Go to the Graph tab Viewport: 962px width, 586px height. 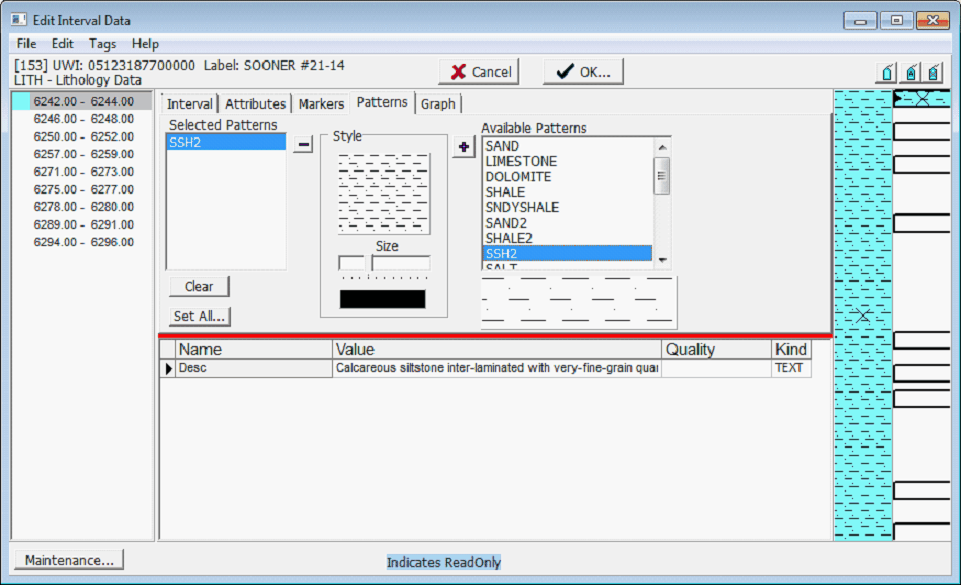(x=438, y=104)
